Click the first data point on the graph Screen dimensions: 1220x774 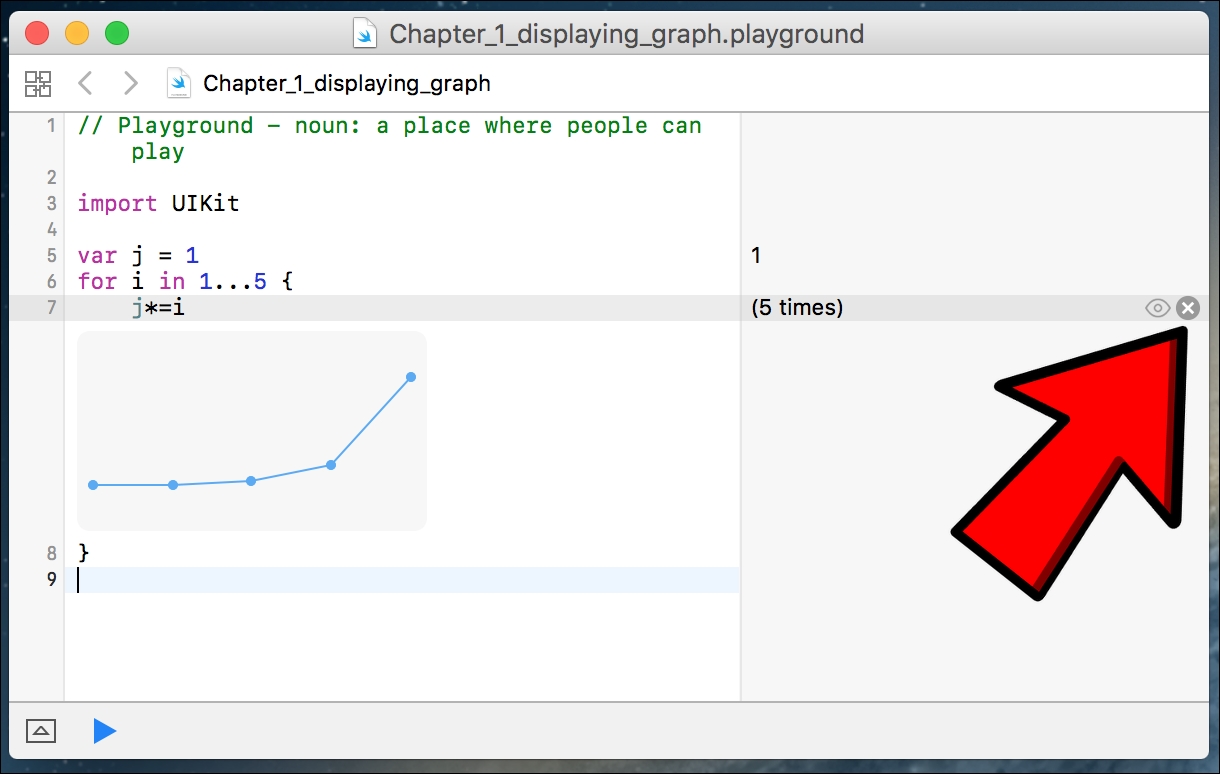[93, 485]
